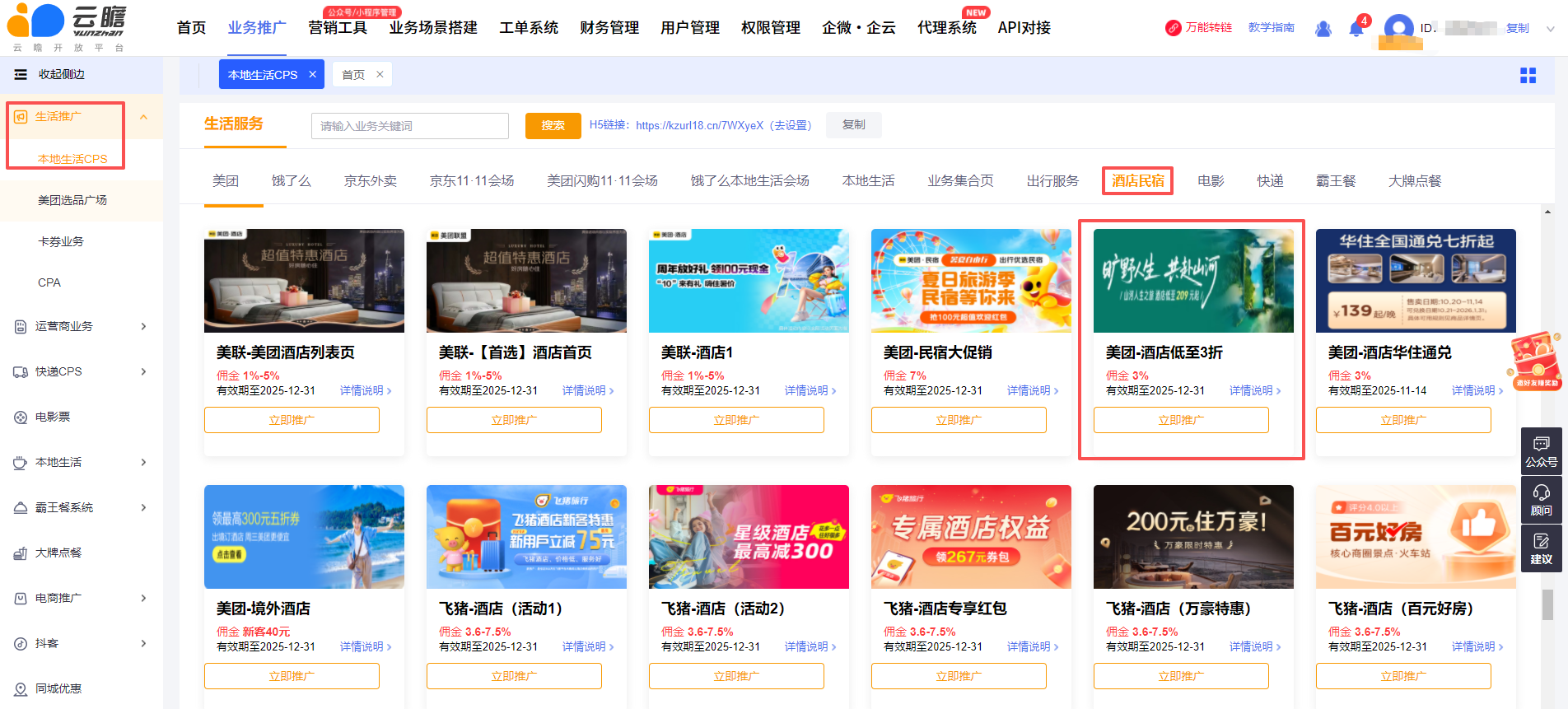Open the 公众号 floating sidebar icon

click(1541, 451)
